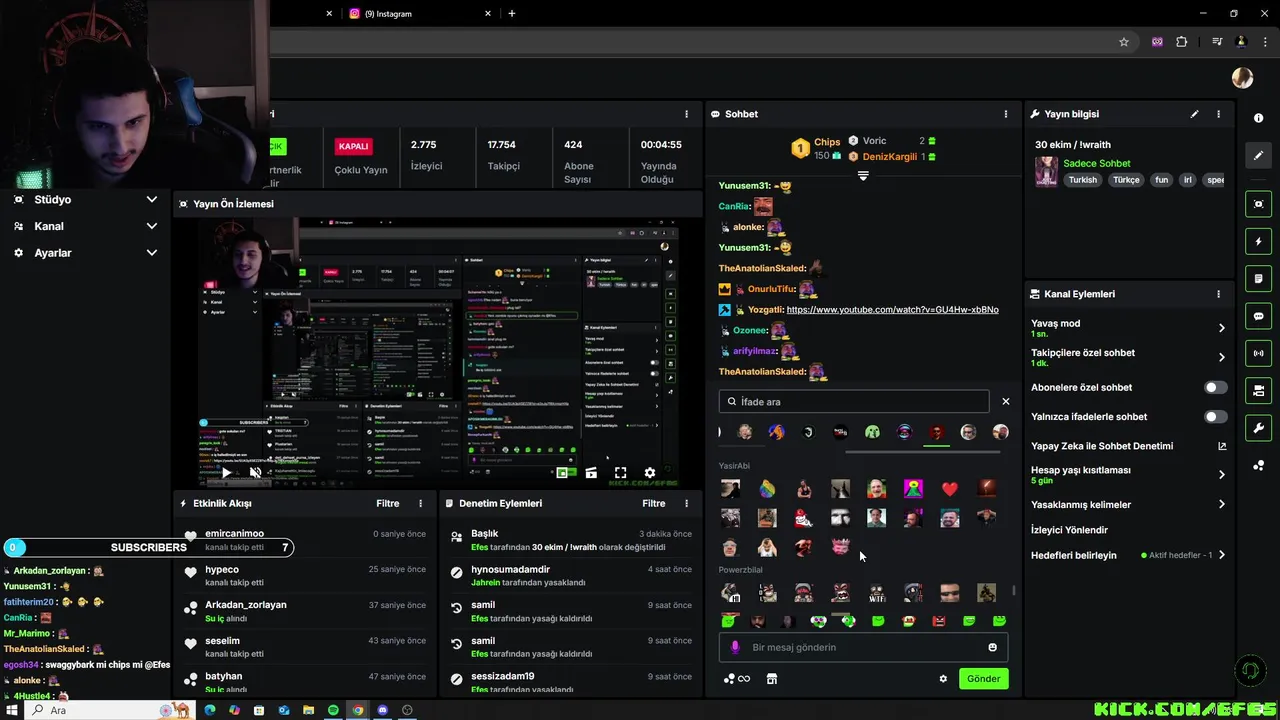Image resolution: width=1280 pixels, height=720 pixels.
Task: Click the pencil edit icon in right sidebar
Action: coord(1258,155)
